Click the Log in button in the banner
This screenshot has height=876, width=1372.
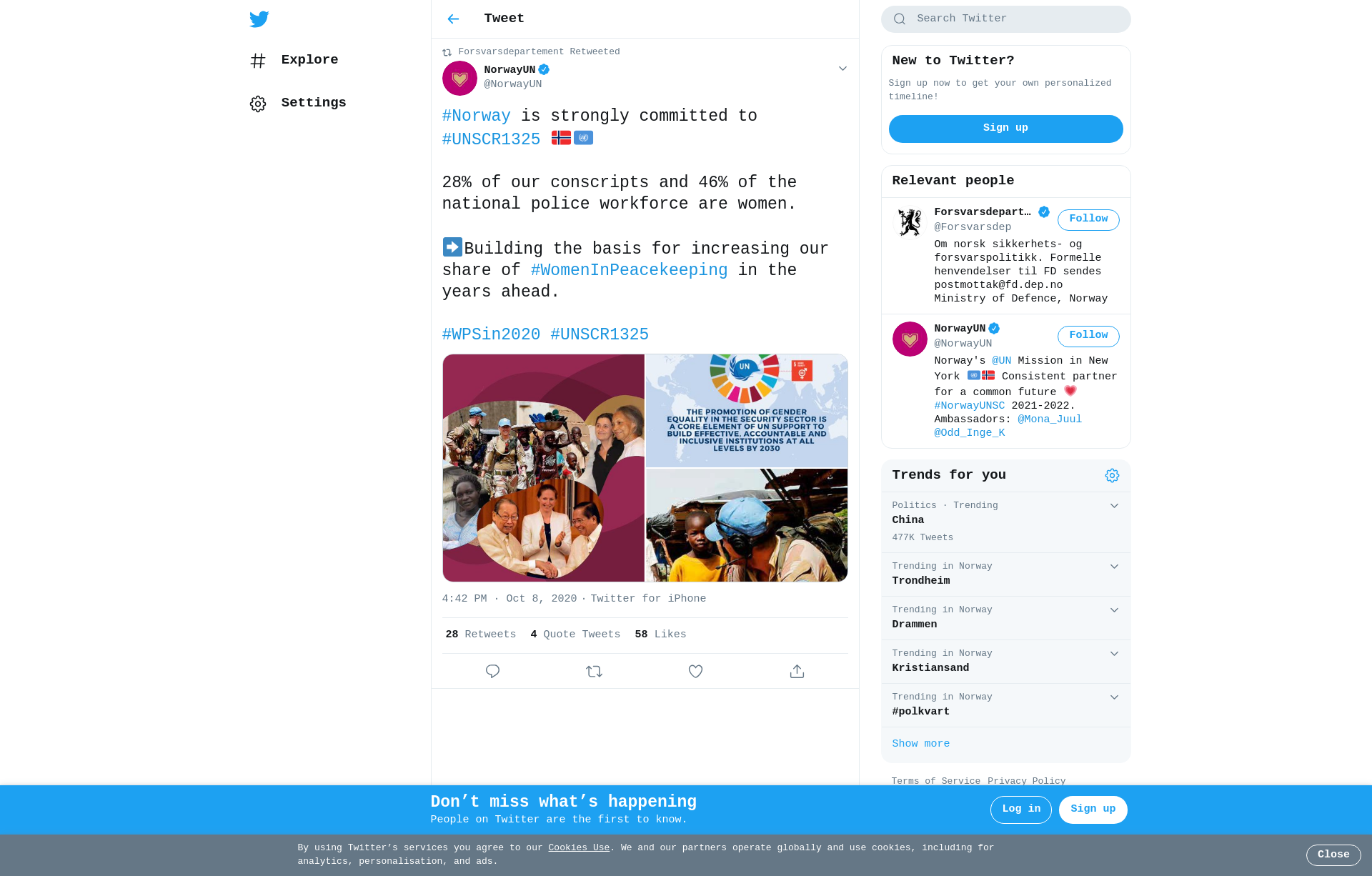[x=1021, y=810]
